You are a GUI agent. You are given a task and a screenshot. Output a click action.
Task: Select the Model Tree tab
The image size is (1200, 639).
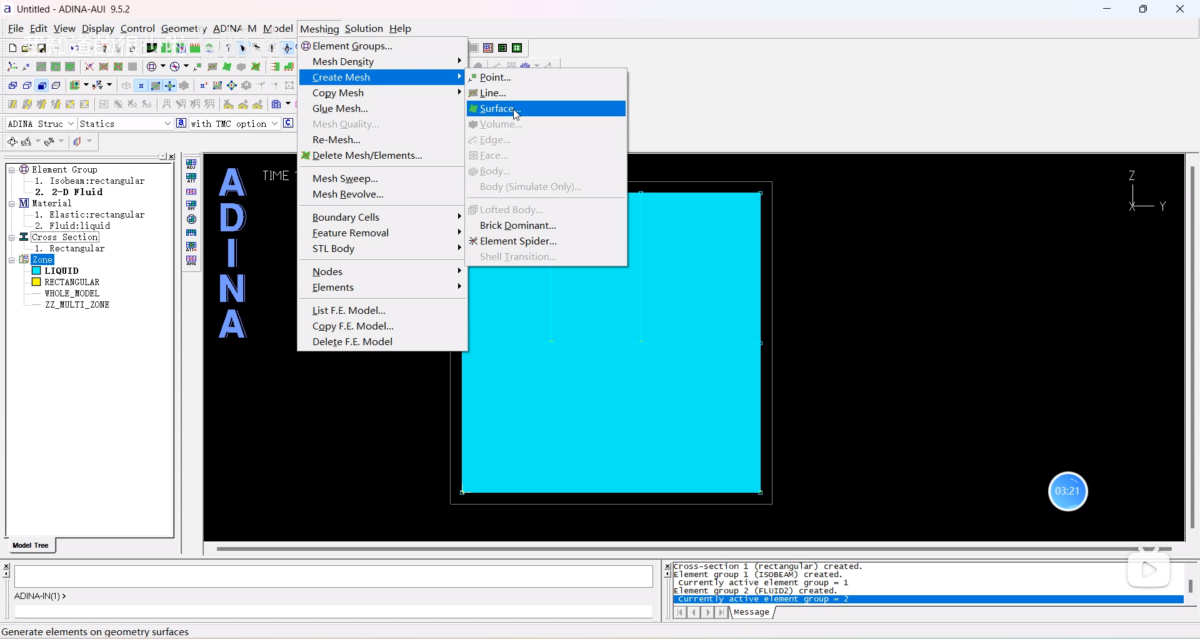coord(30,545)
